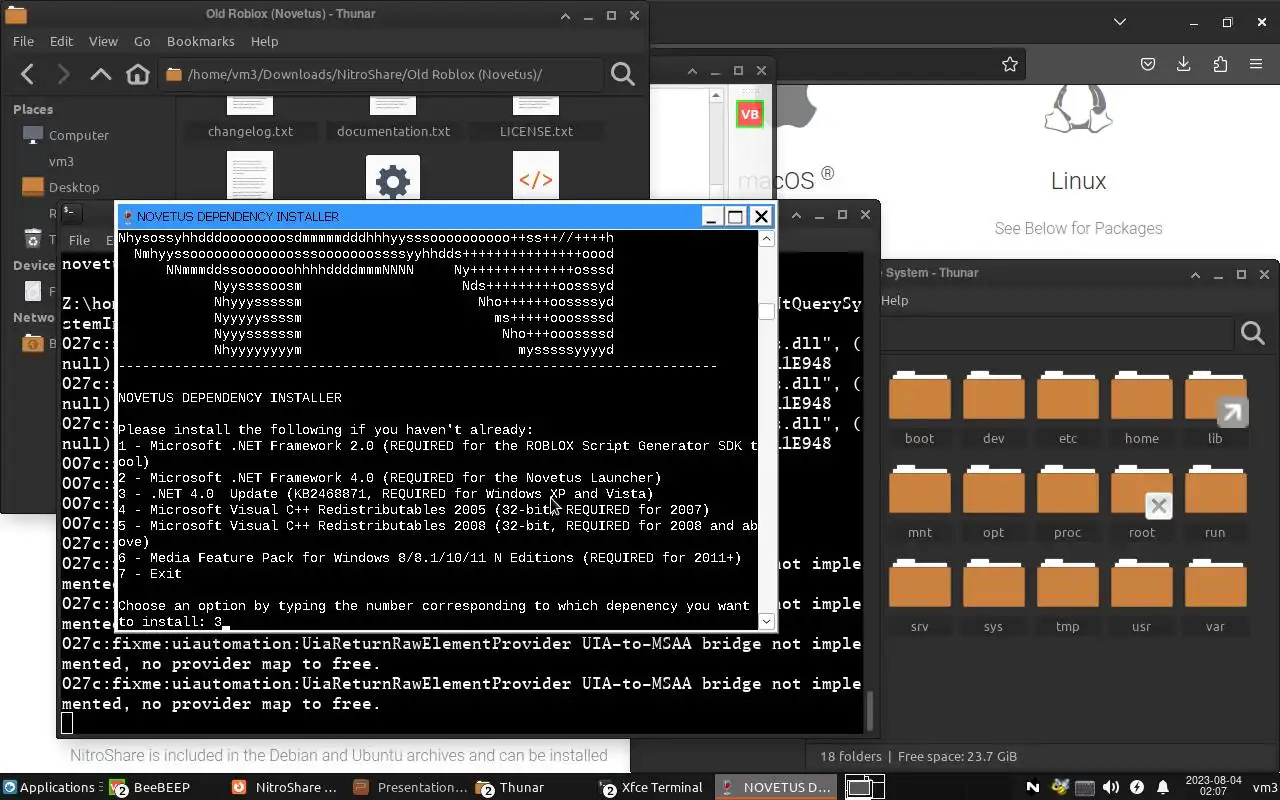Open volume control in system tray

coord(1110,787)
